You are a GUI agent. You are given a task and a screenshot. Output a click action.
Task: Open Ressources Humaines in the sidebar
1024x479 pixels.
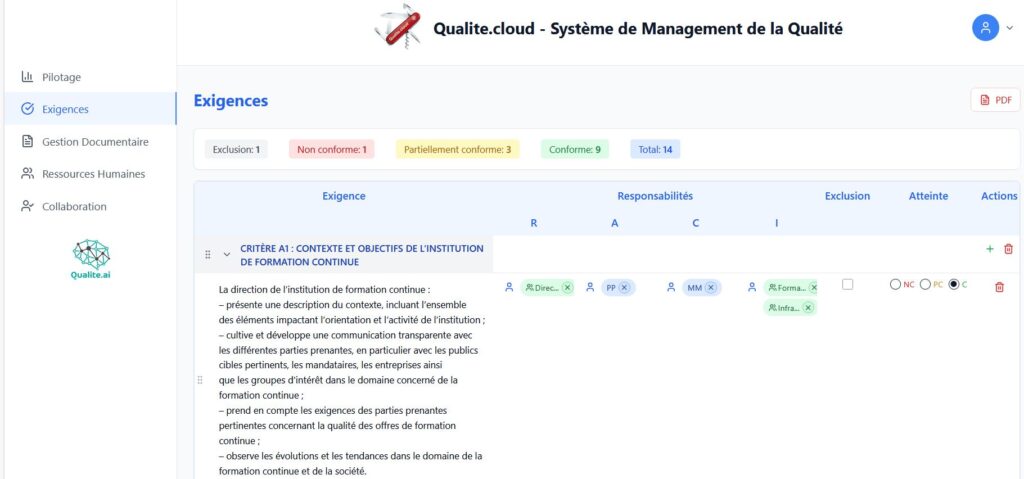point(93,174)
